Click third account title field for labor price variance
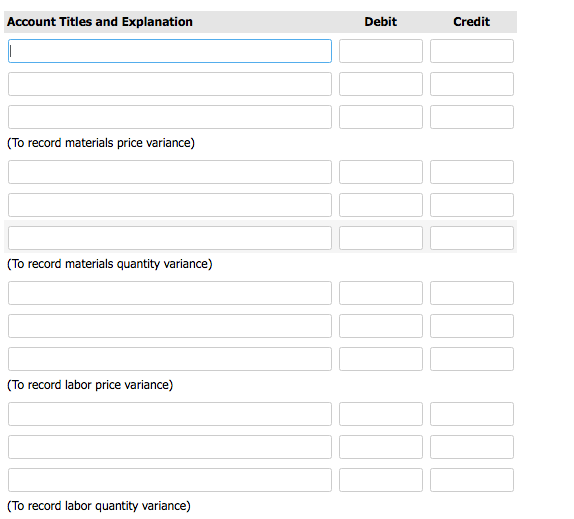This screenshot has height=519, width=574. pos(170,359)
